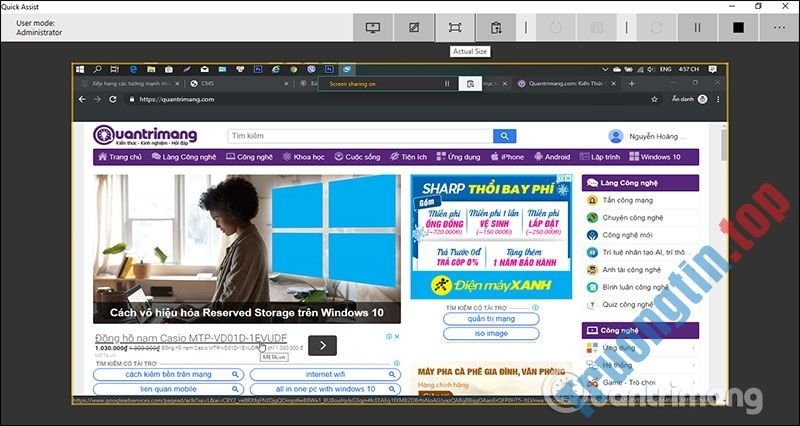Open the Viber icon on remote taskbar
The height and width of the screenshot is (426, 800).
point(311,69)
